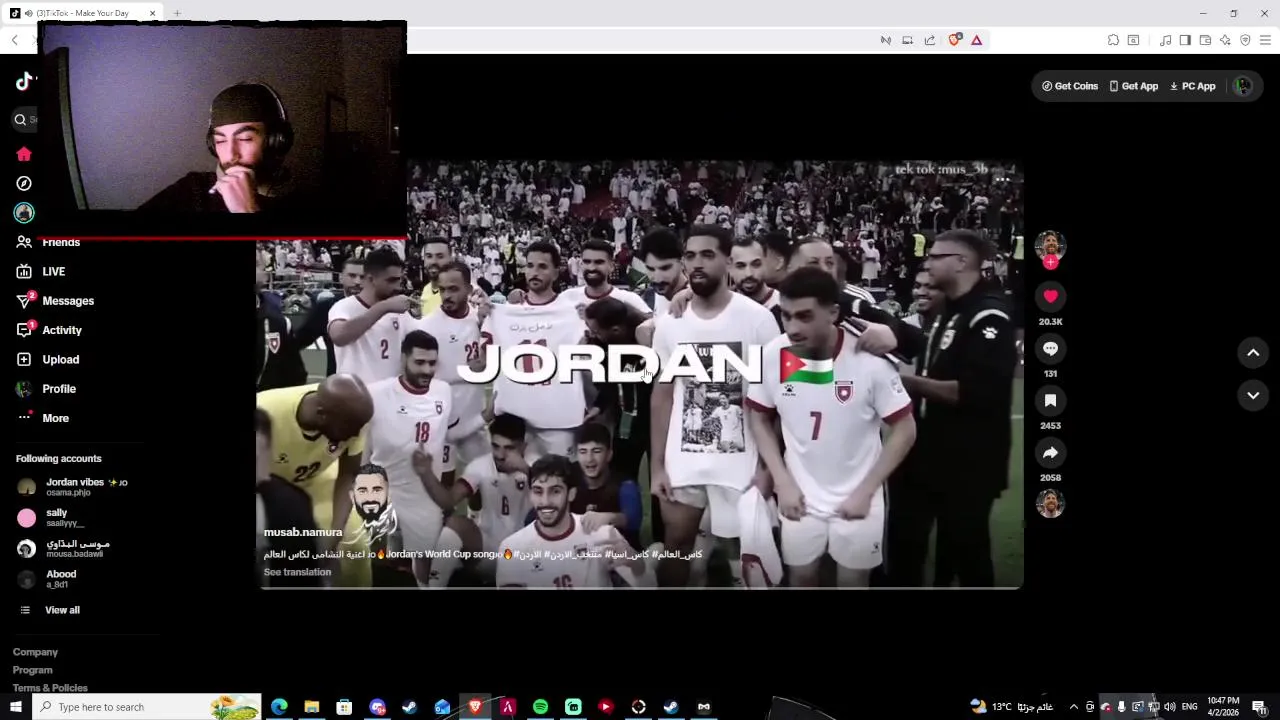Image resolution: width=1280 pixels, height=720 pixels.
Task: Open Microsoft Edge from taskbar
Action: [279, 707]
